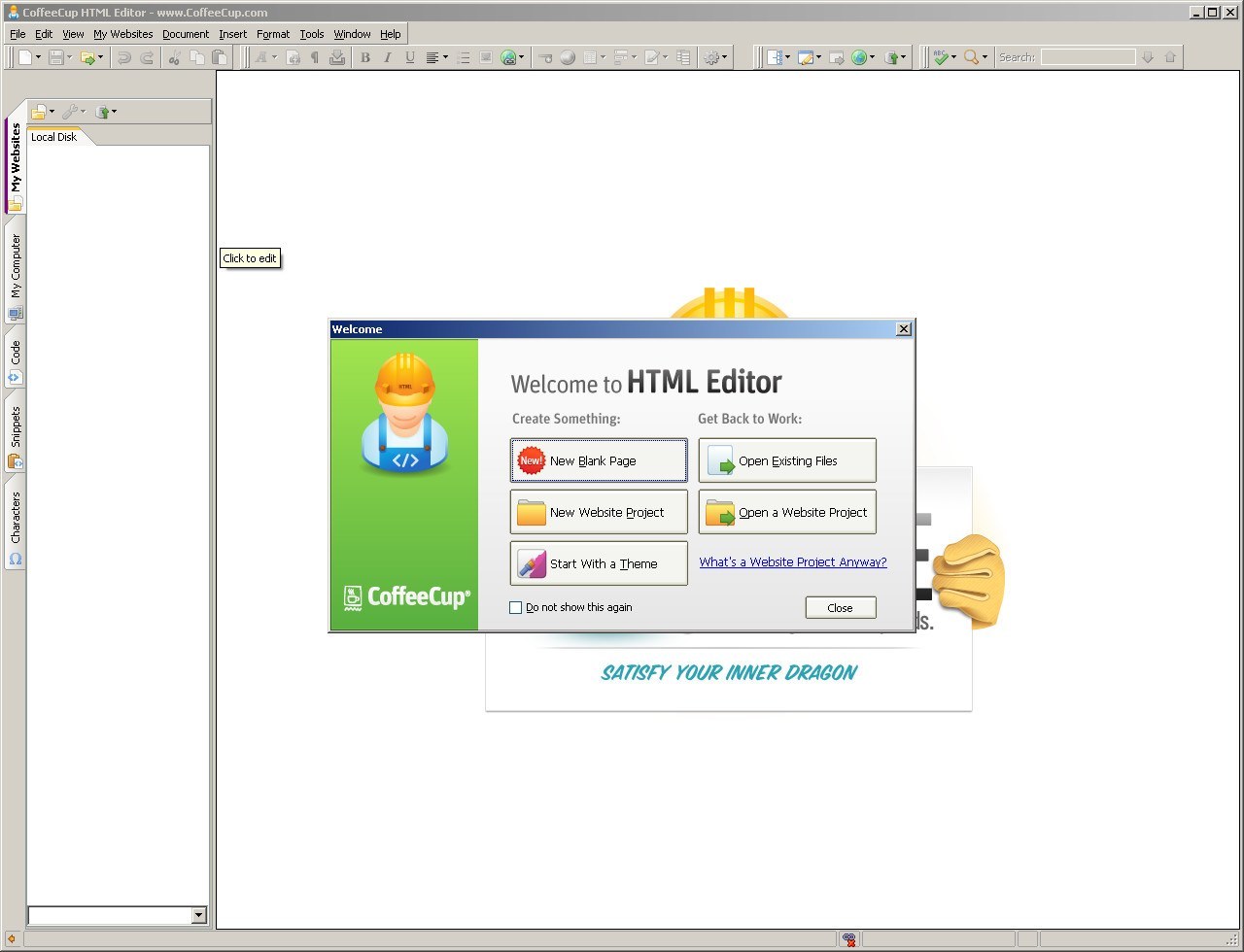Click the Font letter A icon

[x=260, y=57]
